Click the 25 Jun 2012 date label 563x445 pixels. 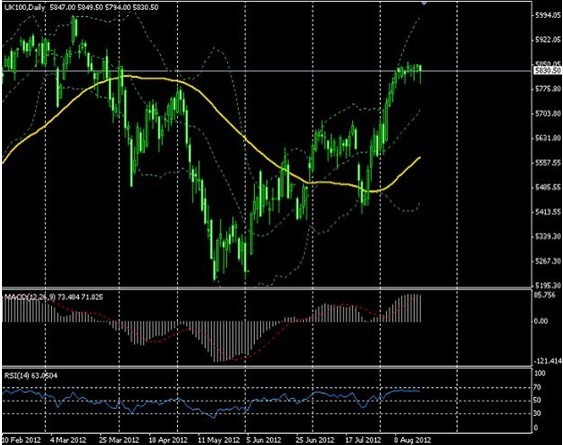pos(315,440)
